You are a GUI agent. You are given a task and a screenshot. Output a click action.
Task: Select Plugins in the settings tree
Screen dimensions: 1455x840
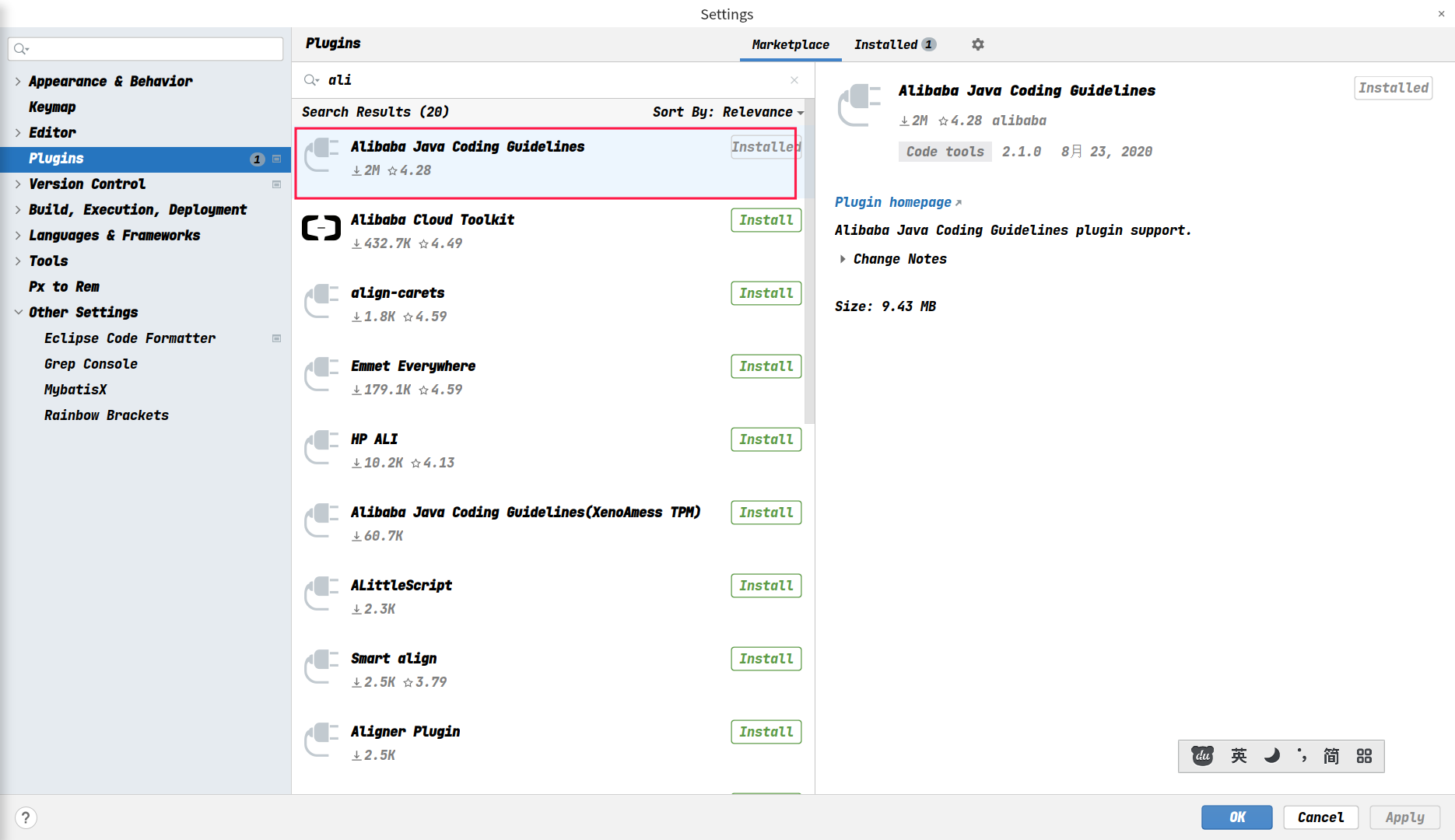(x=145, y=159)
